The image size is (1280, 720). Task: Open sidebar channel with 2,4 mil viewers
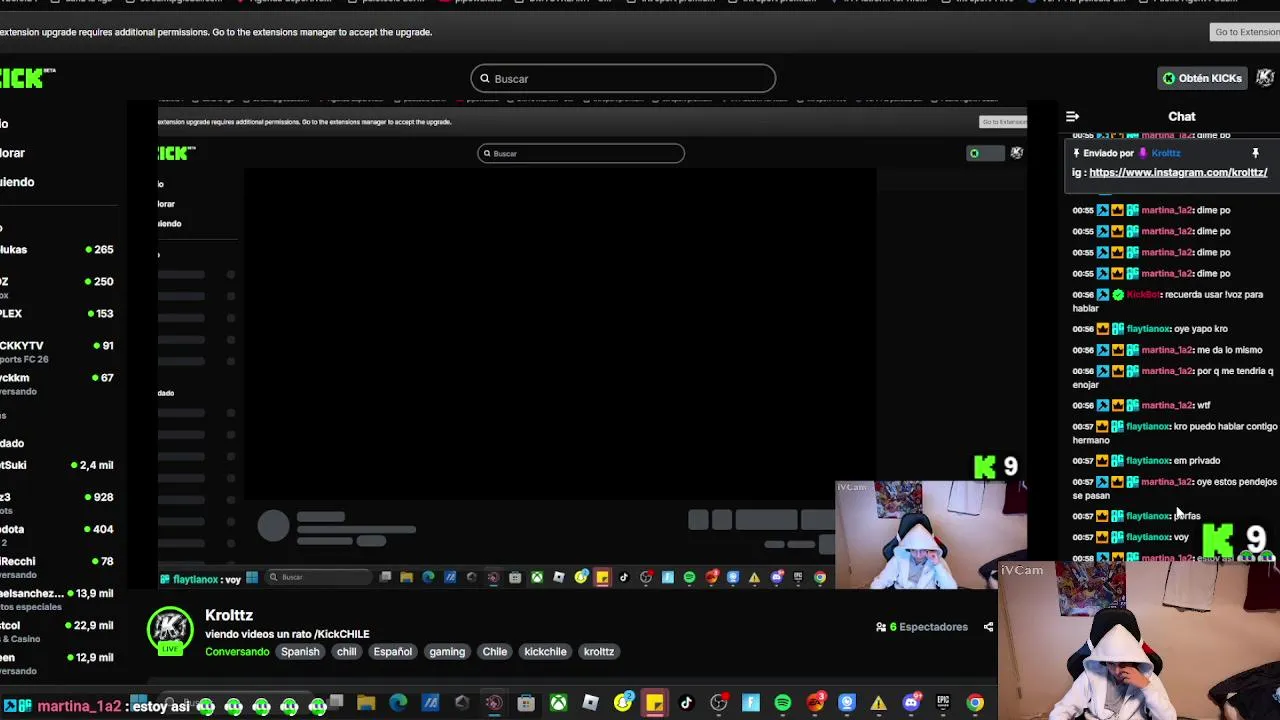[58, 465]
